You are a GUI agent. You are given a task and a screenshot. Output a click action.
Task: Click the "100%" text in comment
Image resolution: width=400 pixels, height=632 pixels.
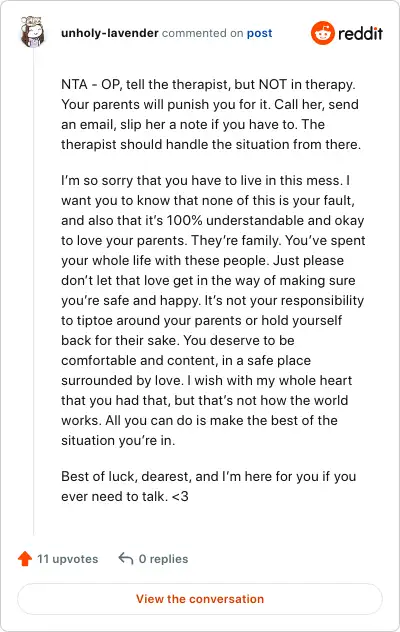184,220
